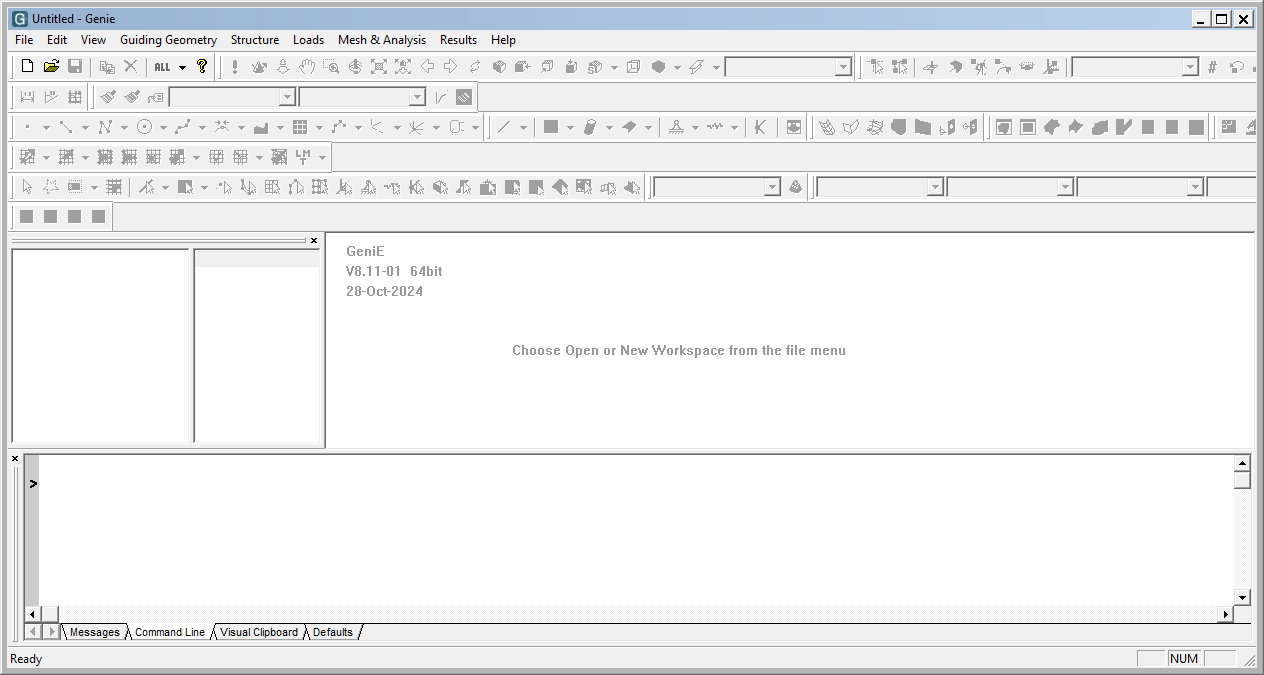Screen dimensions: 1264x675
Task: Create a new workspace with New icon
Action: (27, 67)
